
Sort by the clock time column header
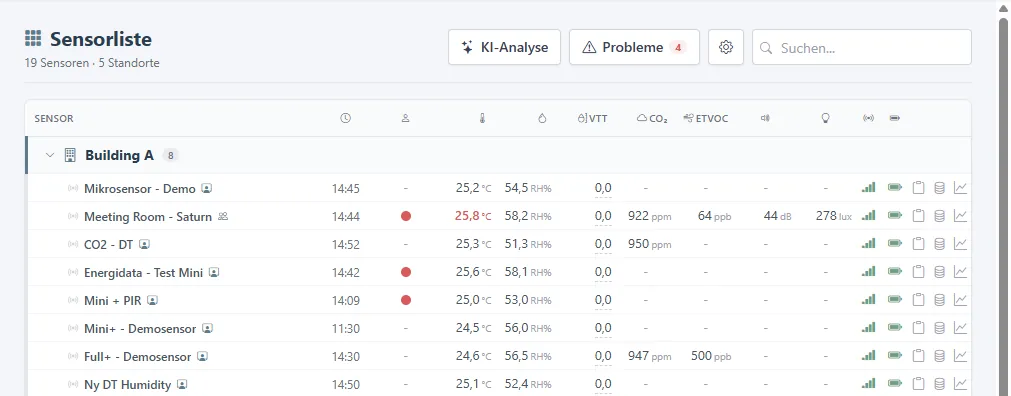(x=346, y=118)
